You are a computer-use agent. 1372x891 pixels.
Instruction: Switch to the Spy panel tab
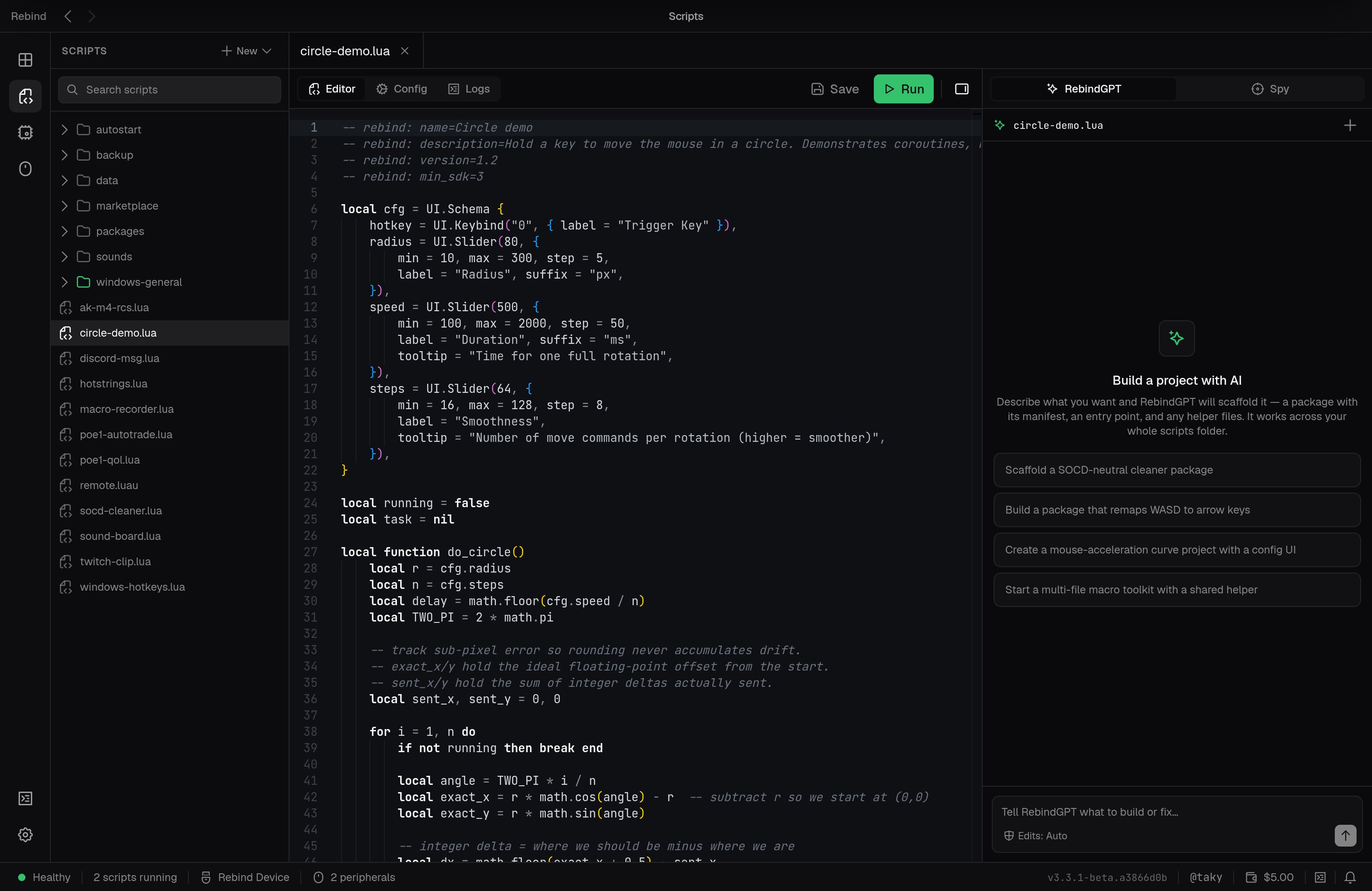click(x=1270, y=89)
